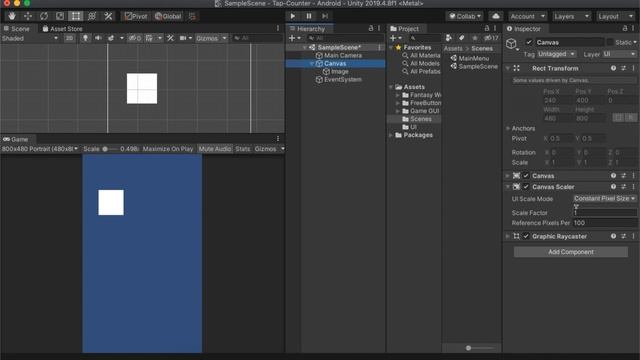Collapse the SampleScene root
The height and width of the screenshot is (360, 640).
pos(304,48)
